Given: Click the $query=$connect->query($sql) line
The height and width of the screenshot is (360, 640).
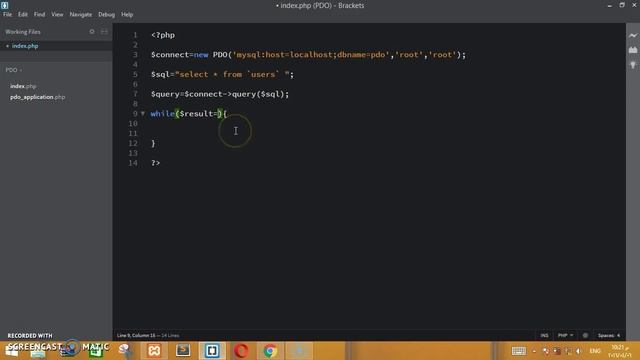Looking at the screenshot, I should click(x=220, y=94).
